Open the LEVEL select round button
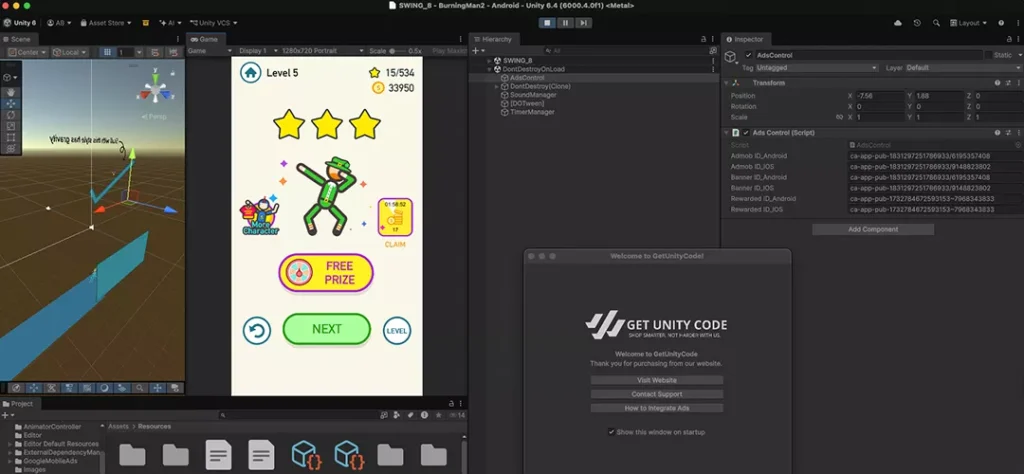Viewport: 1024px width, 474px height. tap(397, 331)
